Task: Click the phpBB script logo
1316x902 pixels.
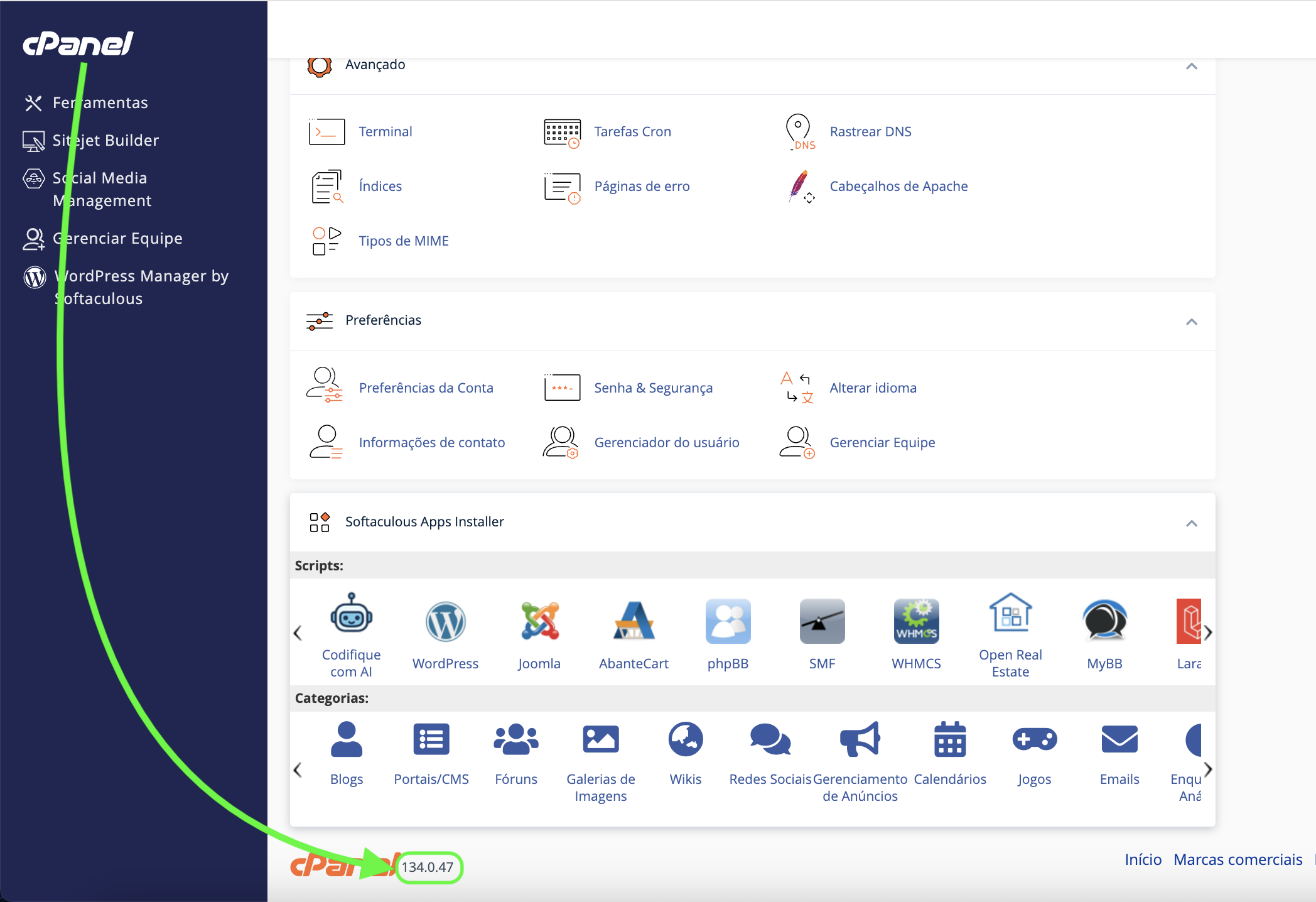Action: (x=728, y=621)
